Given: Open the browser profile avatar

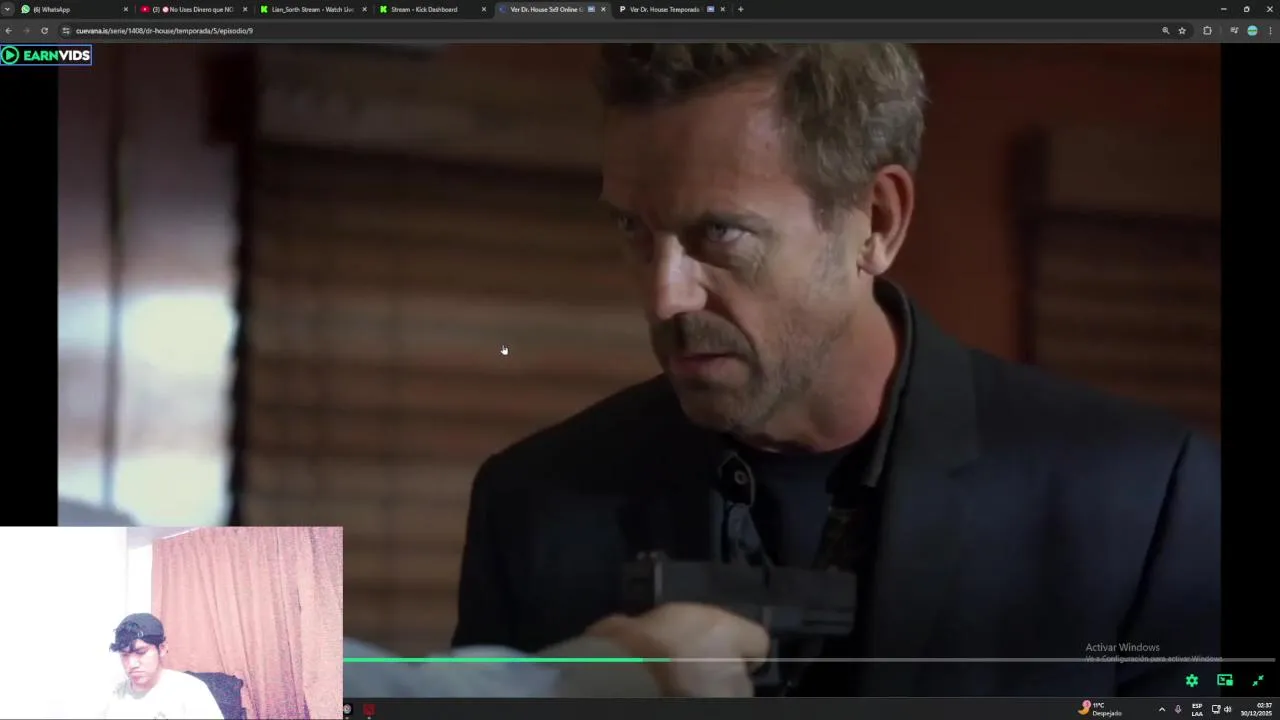Looking at the screenshot, I should tap(1252, 31).
